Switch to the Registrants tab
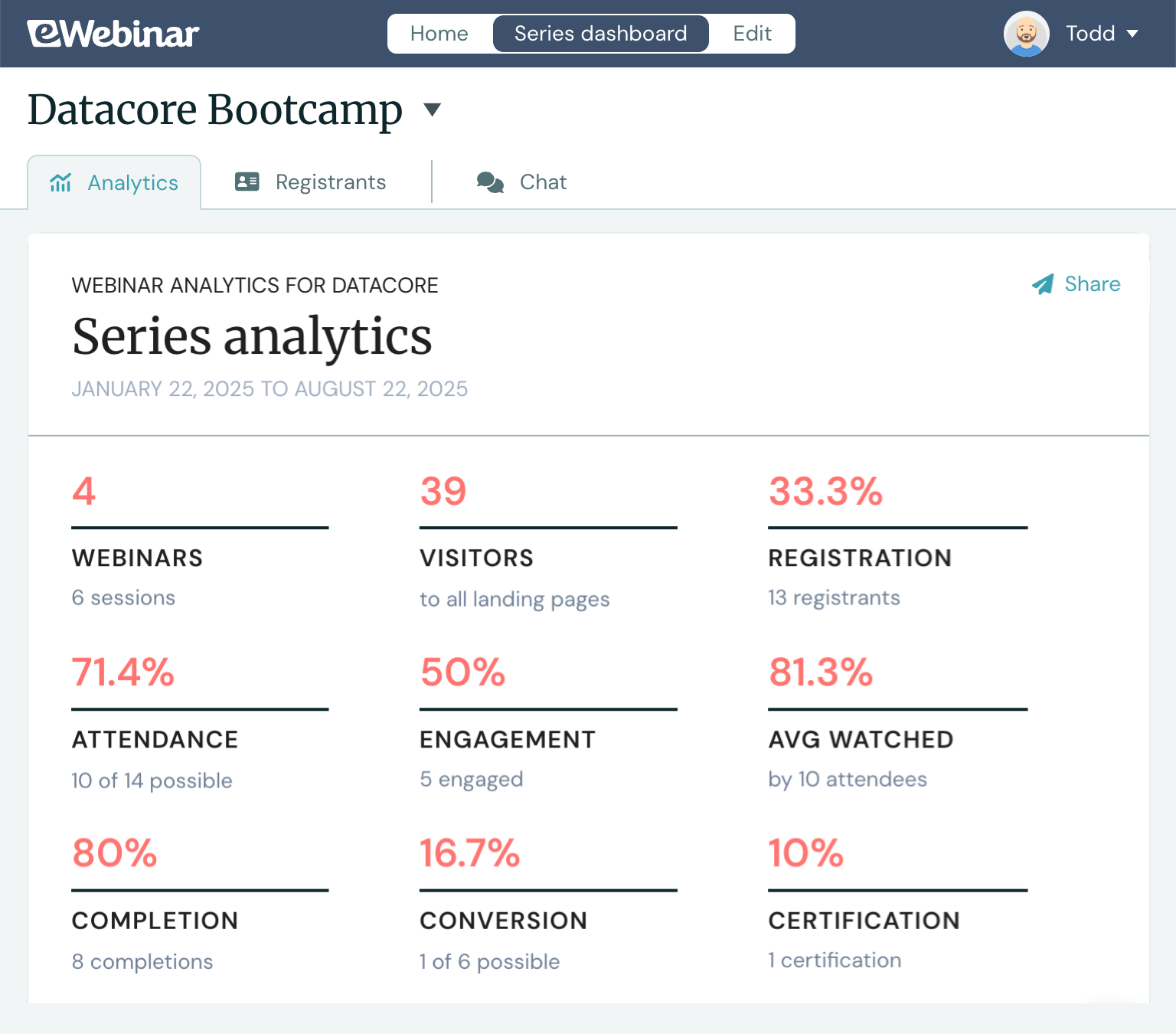1176x1034 pixels. point(331,182)
